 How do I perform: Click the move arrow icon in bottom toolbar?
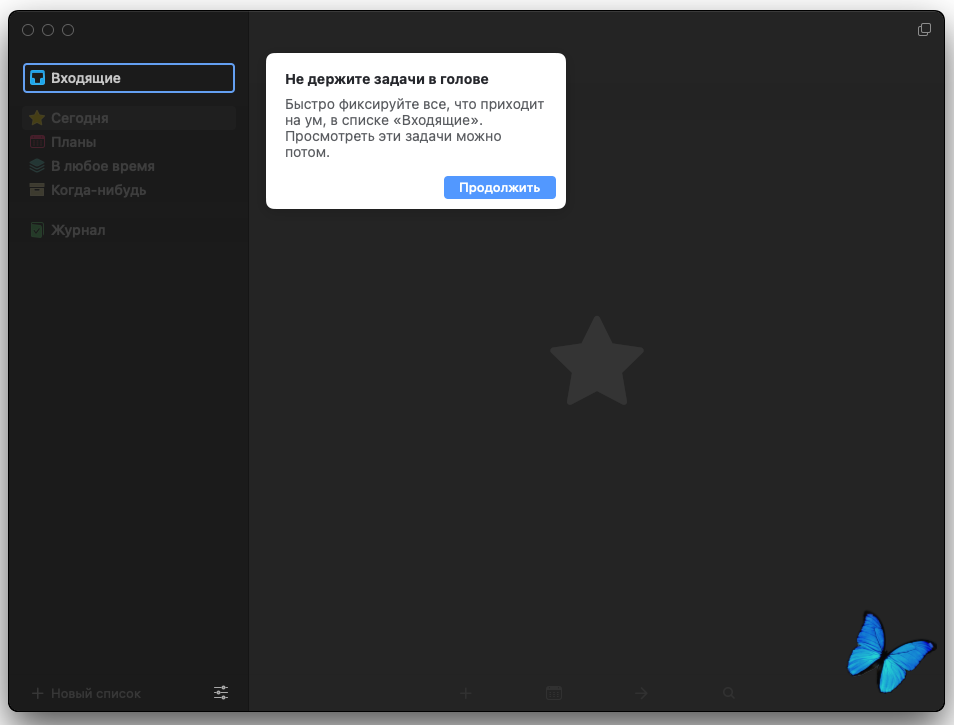pos(642,693)
